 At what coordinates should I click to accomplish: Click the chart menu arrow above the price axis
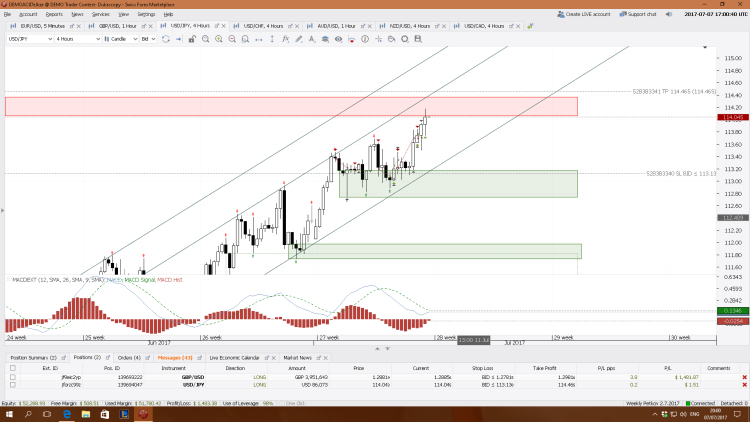click(x=705, y=47)
